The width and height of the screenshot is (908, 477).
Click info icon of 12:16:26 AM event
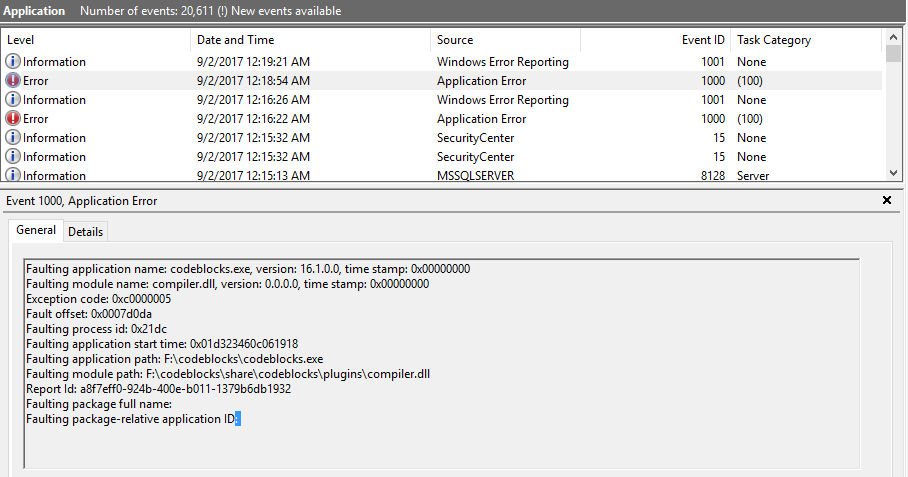(x=13, y=100)
